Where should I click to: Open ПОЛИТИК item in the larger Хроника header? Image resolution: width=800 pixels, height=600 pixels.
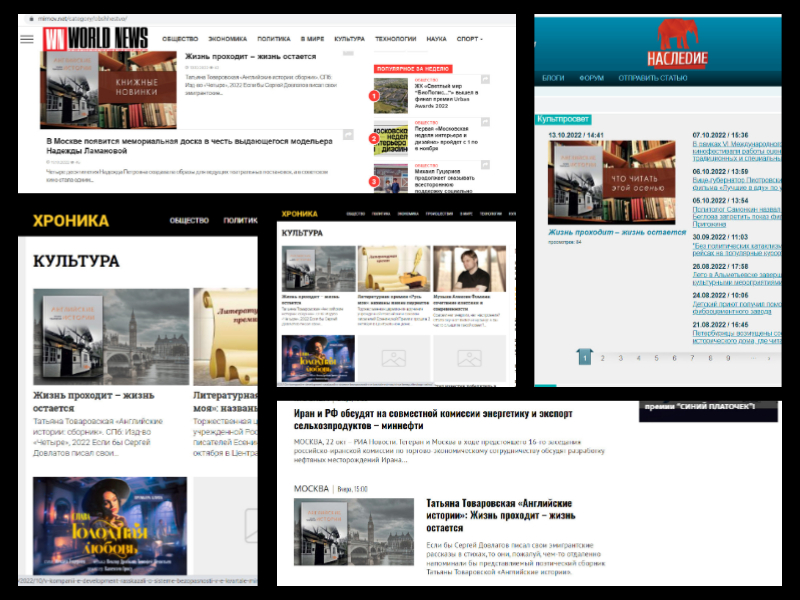point(240,220)
